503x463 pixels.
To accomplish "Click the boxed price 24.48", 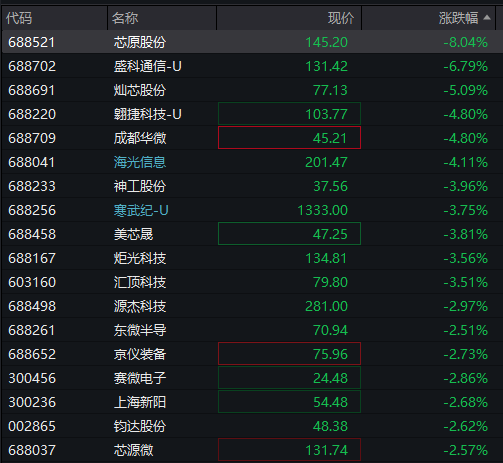I will click(289, 378).
